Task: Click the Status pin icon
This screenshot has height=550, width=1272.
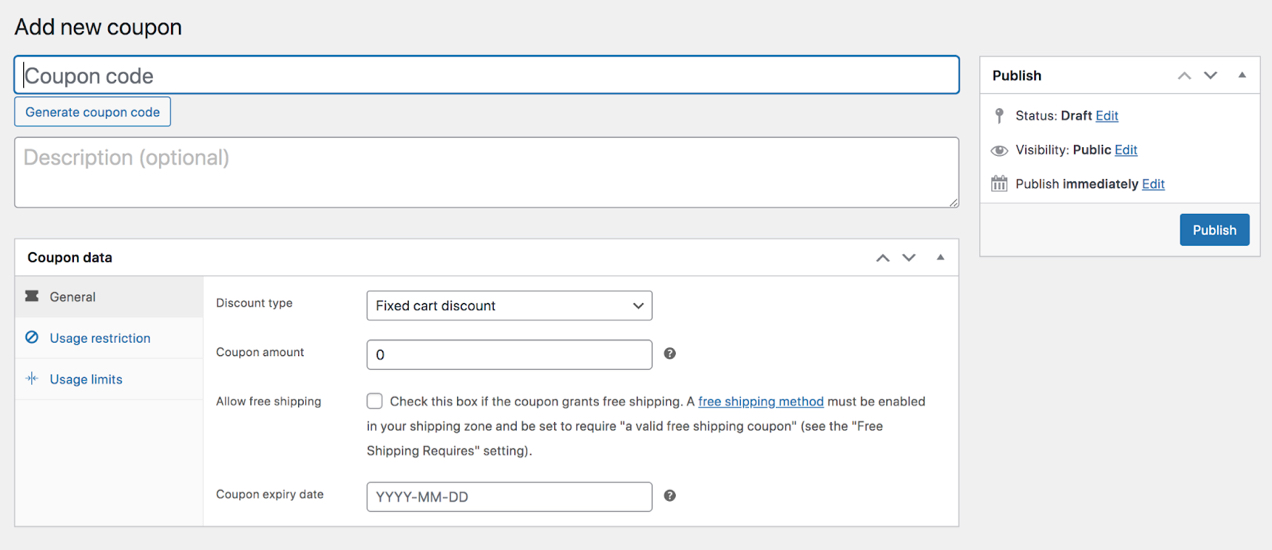Action: click(999, 116)
